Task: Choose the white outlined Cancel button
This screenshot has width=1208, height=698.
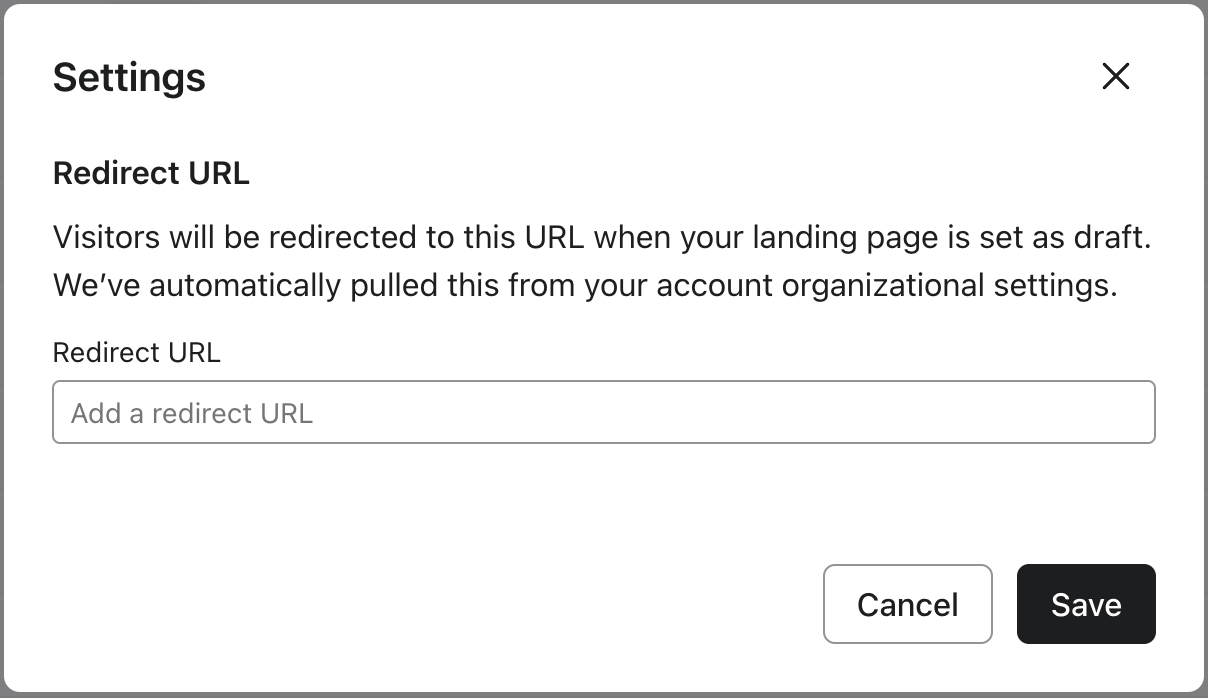Action: point(907,604)
